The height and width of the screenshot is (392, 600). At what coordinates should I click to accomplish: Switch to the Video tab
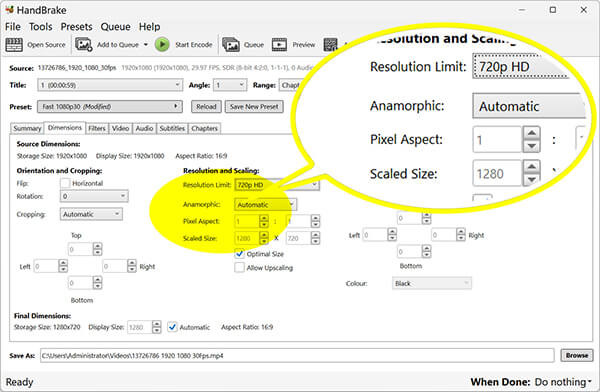click(120, 128)
